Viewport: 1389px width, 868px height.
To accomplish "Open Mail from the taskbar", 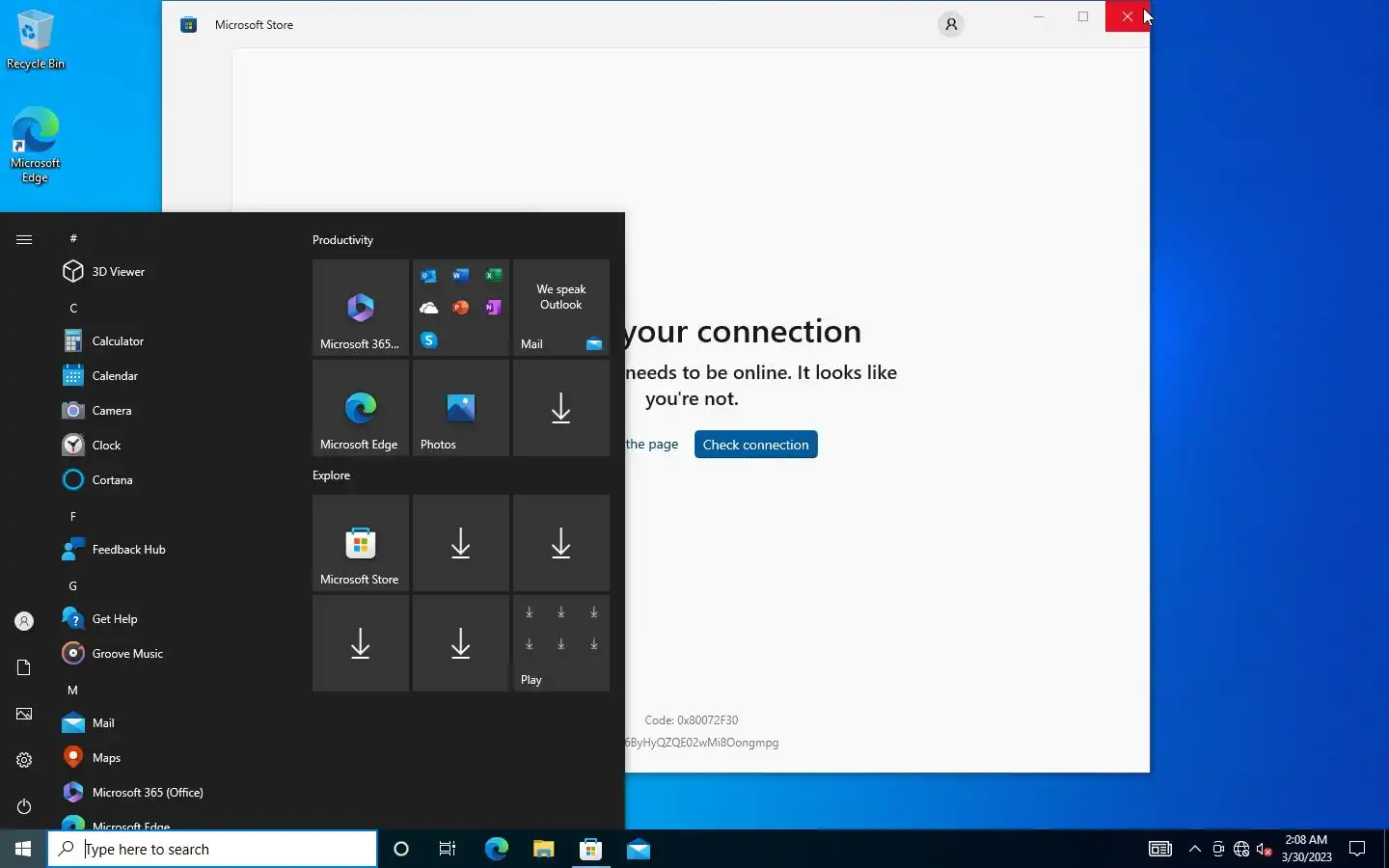I will point(638,849).
